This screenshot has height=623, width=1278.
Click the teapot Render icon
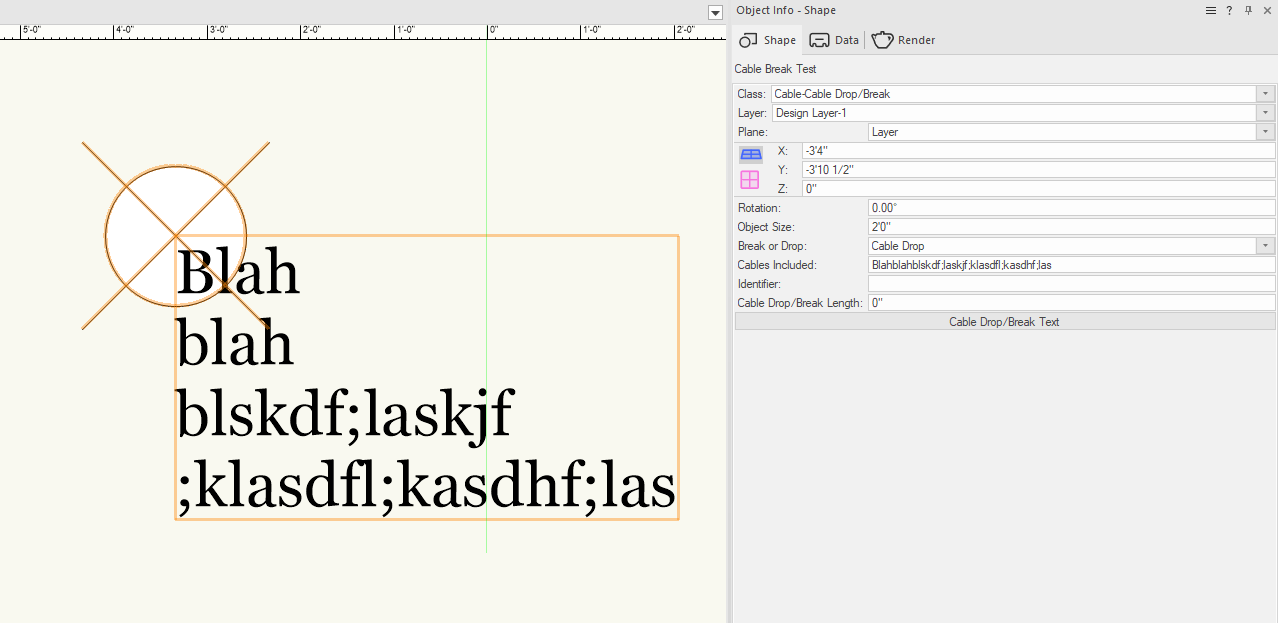pyautogui.click(x=883, y=40)
